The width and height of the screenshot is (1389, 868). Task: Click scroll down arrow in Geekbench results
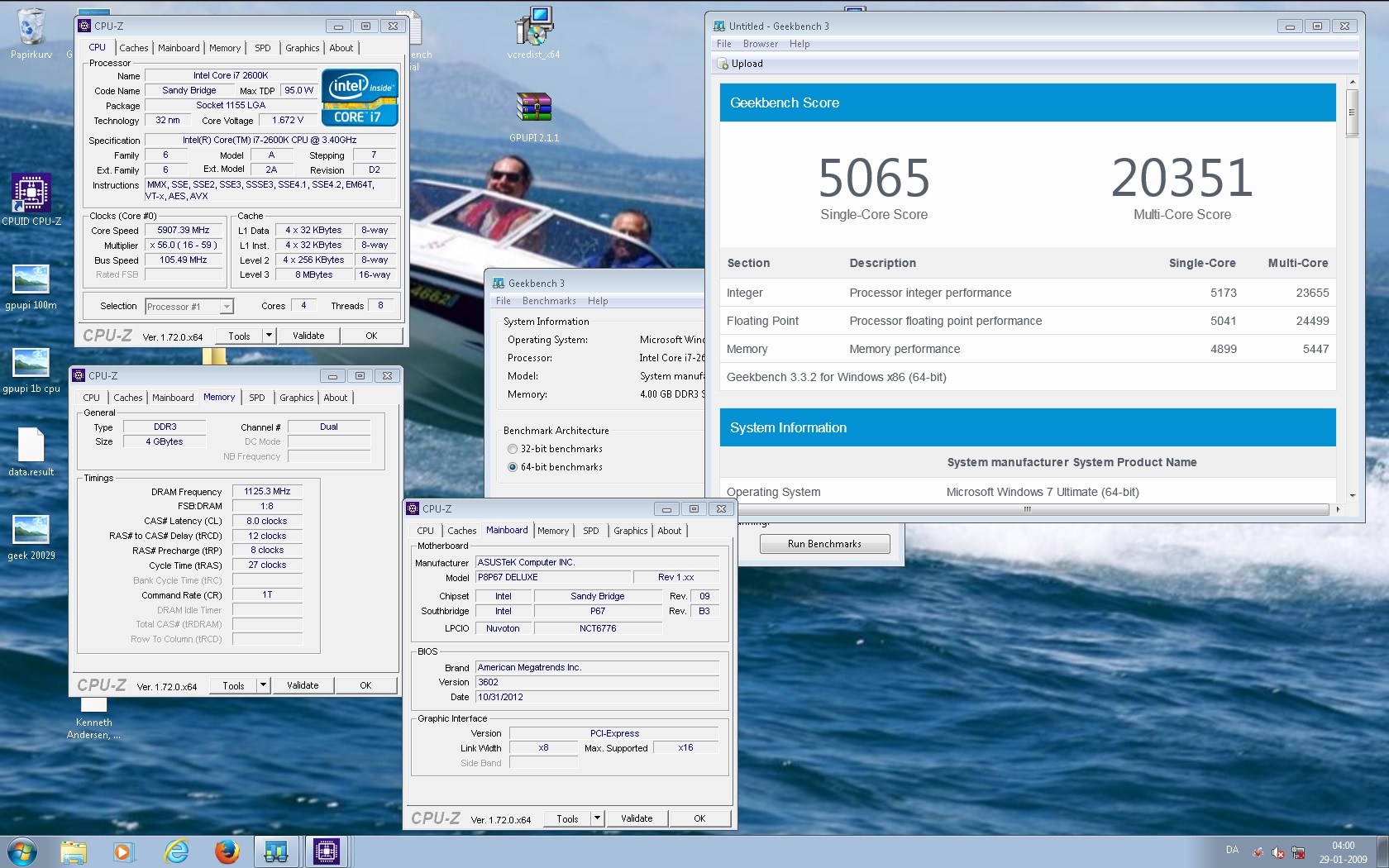1353,495
